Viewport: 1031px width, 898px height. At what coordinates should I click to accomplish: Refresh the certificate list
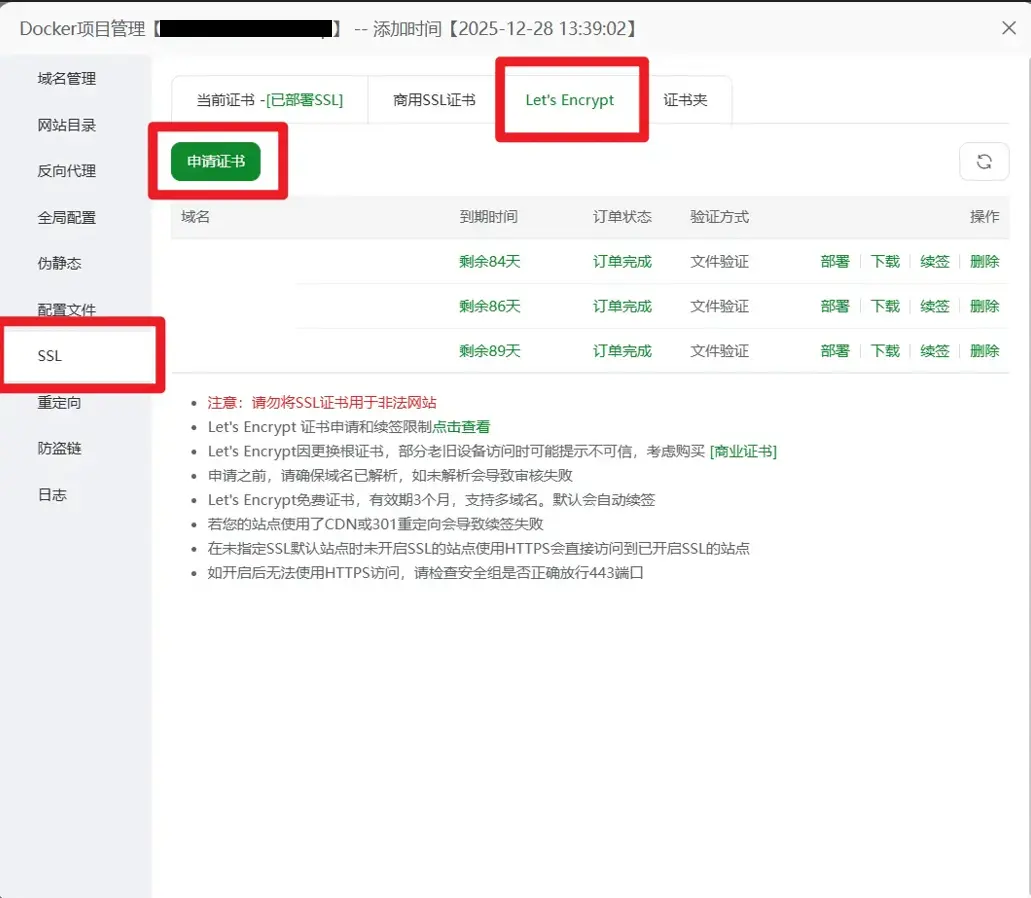point(985,161)
